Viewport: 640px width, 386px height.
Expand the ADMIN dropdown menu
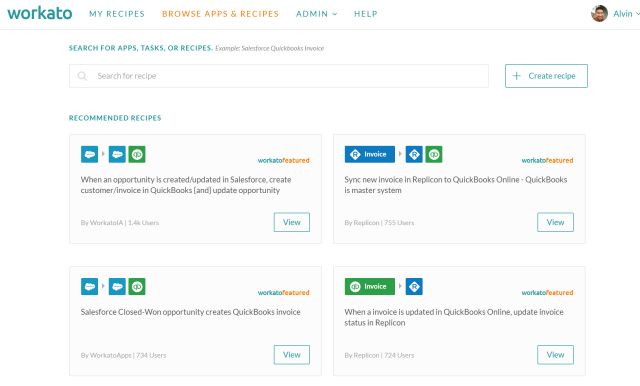tap(317, 14)
